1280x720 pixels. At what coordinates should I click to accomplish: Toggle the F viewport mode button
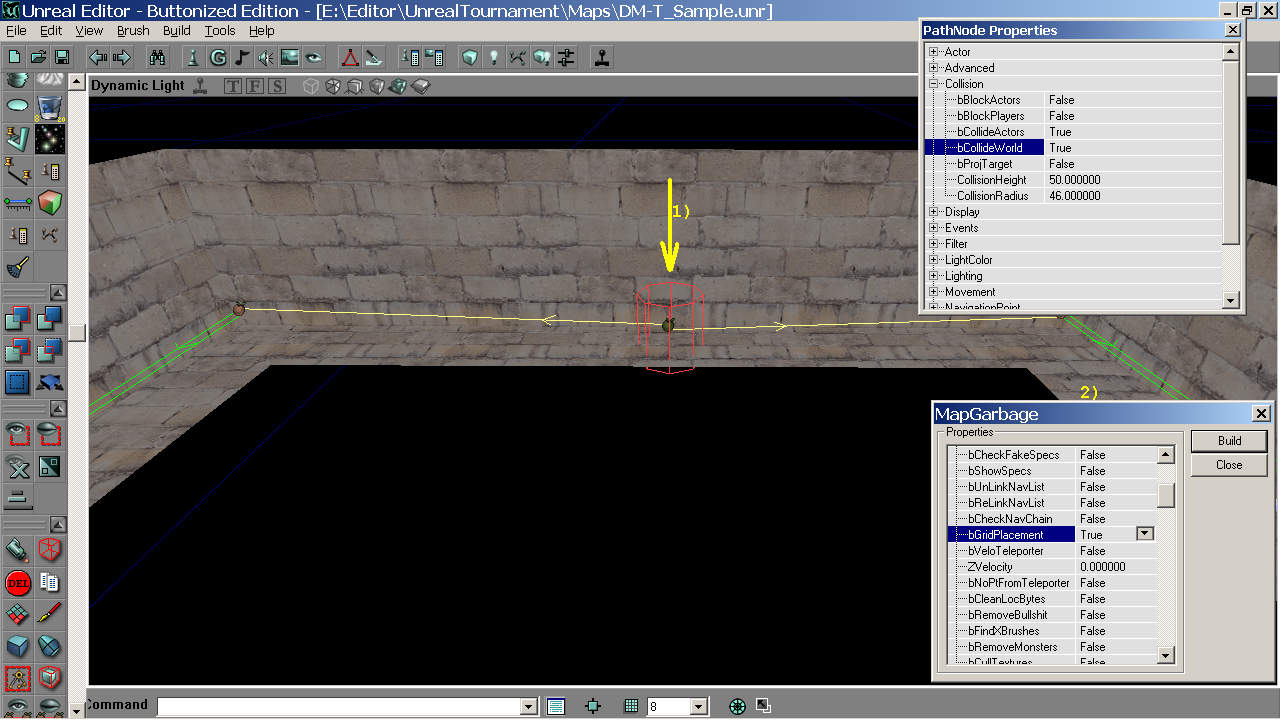pyautogui.click(x=255, y=86)
